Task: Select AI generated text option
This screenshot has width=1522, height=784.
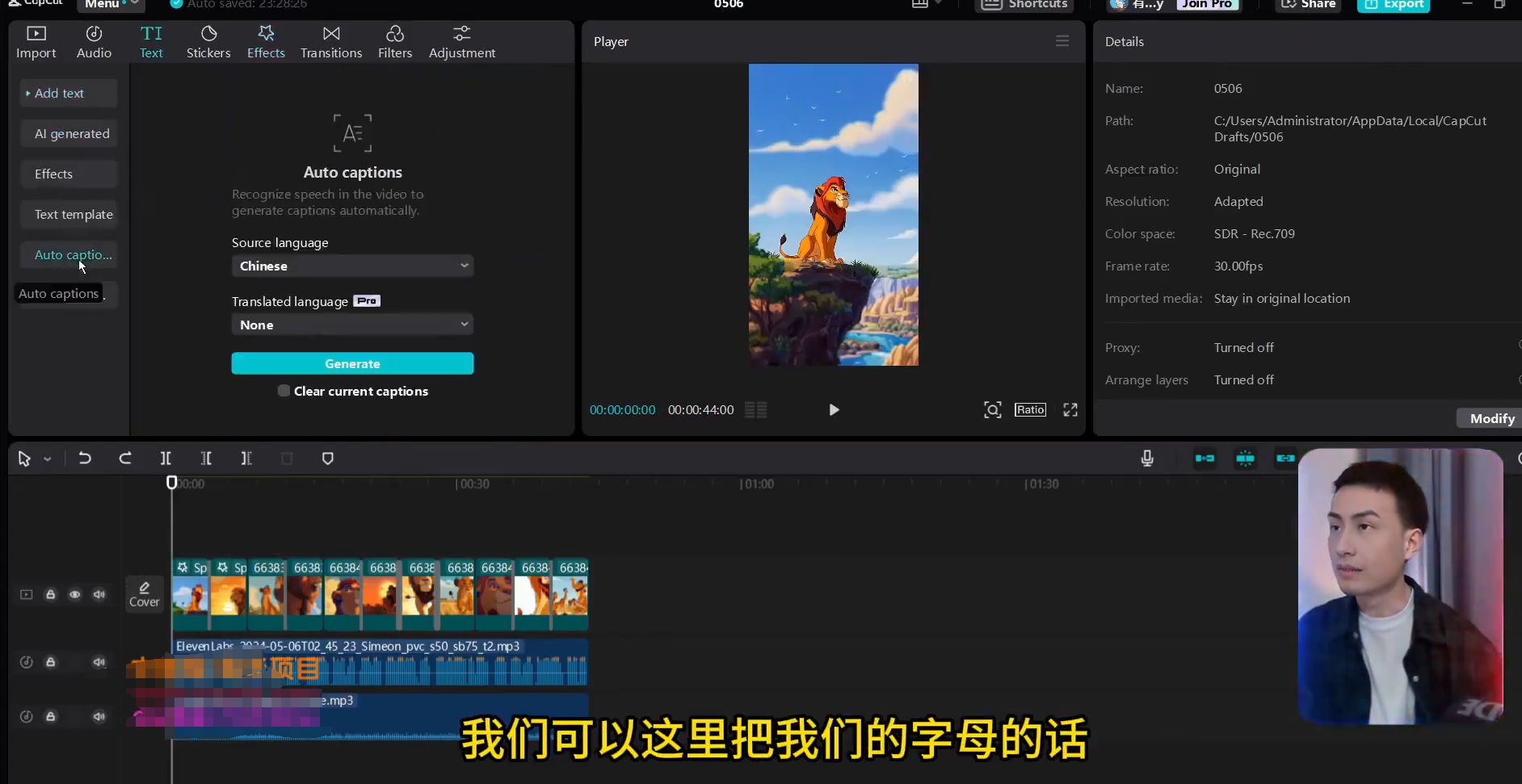Action: [x=69, y=133]
